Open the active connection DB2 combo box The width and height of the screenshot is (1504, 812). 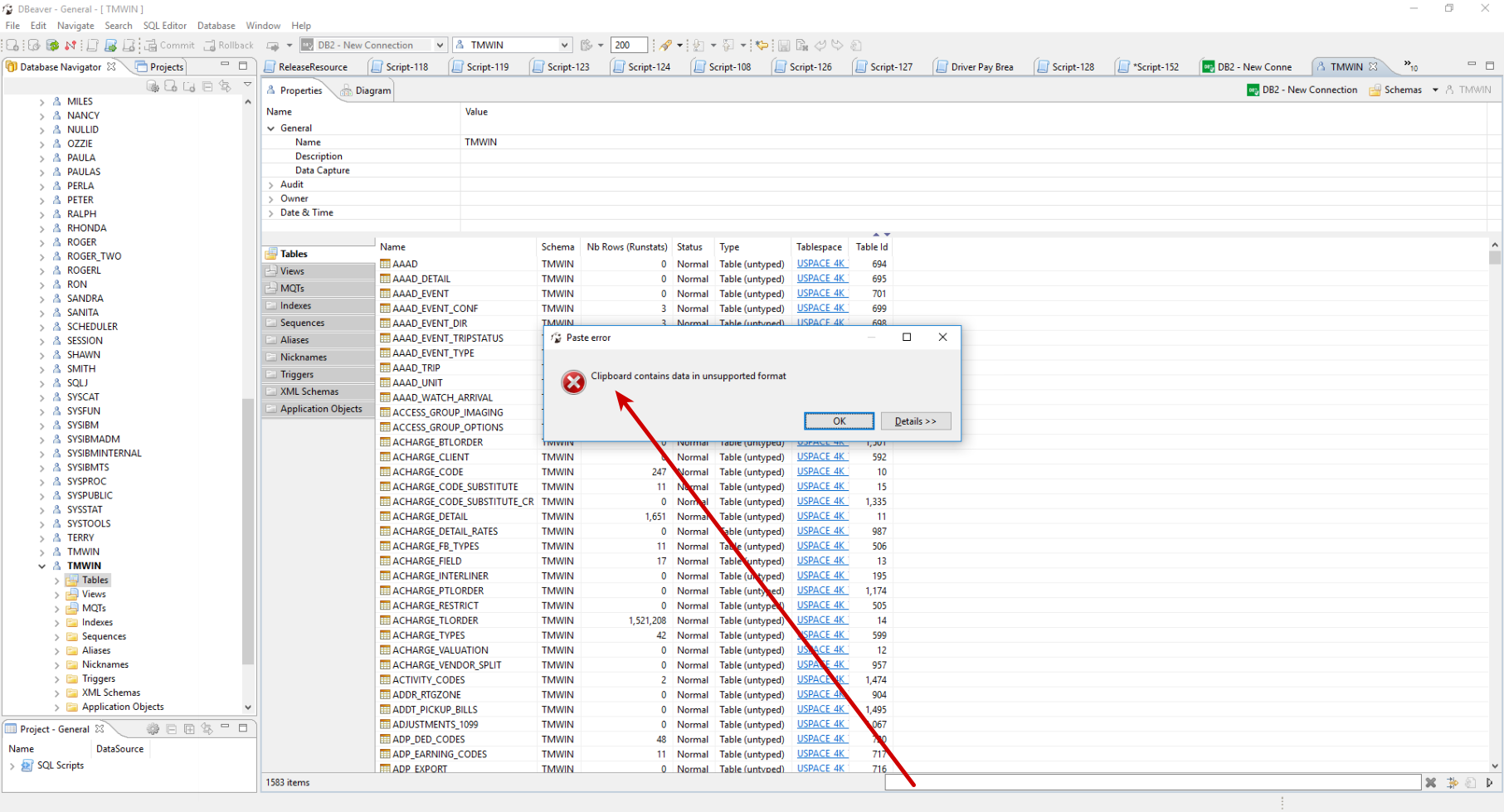pyautogui.click(x=373, y=46)
